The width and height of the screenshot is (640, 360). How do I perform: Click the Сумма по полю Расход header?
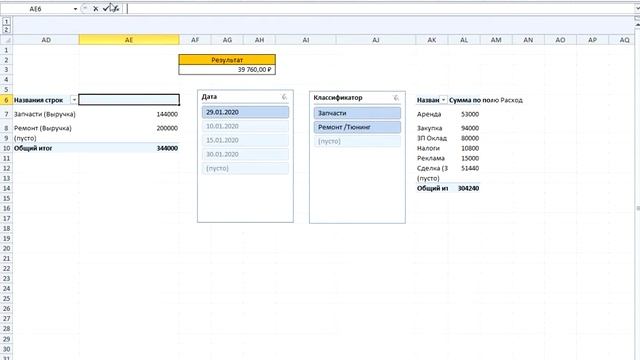click(486, 100)
